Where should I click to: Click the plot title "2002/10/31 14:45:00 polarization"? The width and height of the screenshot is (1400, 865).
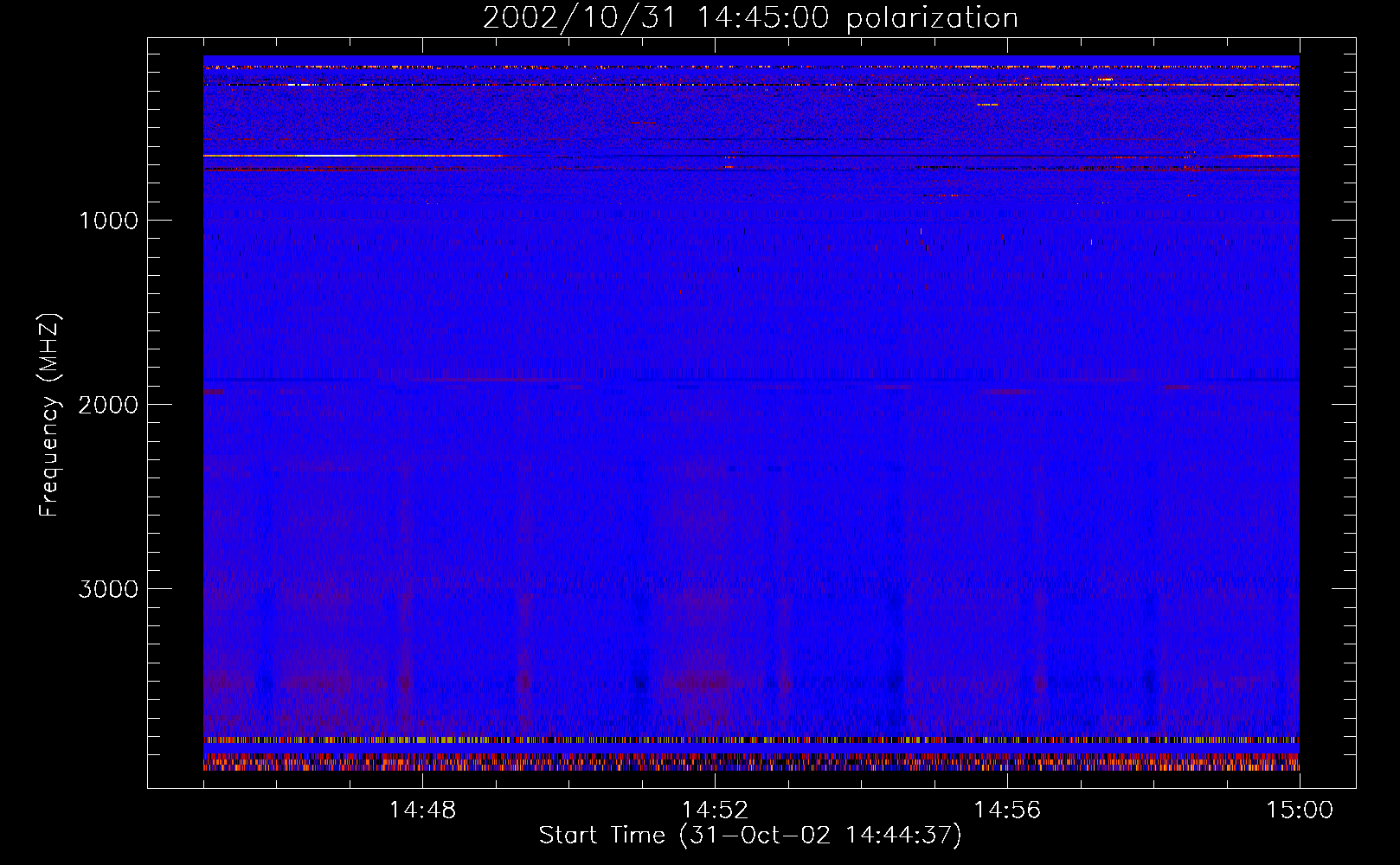coord(750,18)
